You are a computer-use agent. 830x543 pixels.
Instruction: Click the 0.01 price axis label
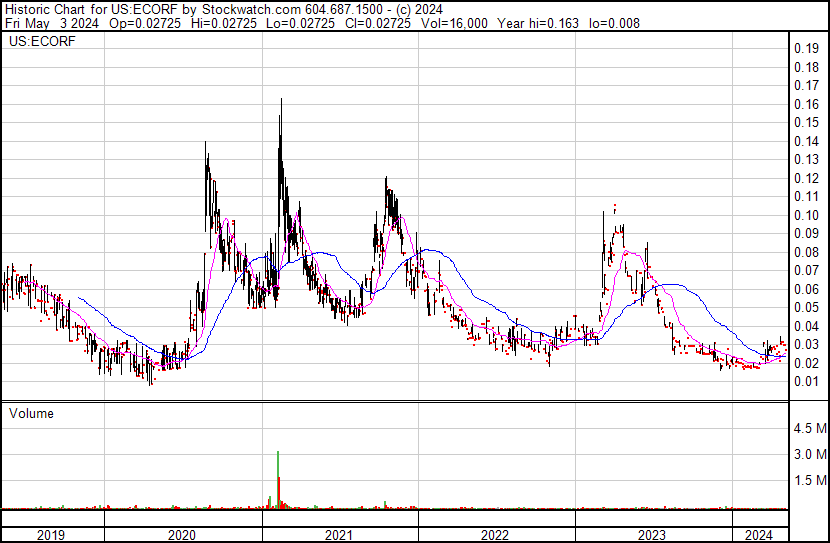point(807,381)
